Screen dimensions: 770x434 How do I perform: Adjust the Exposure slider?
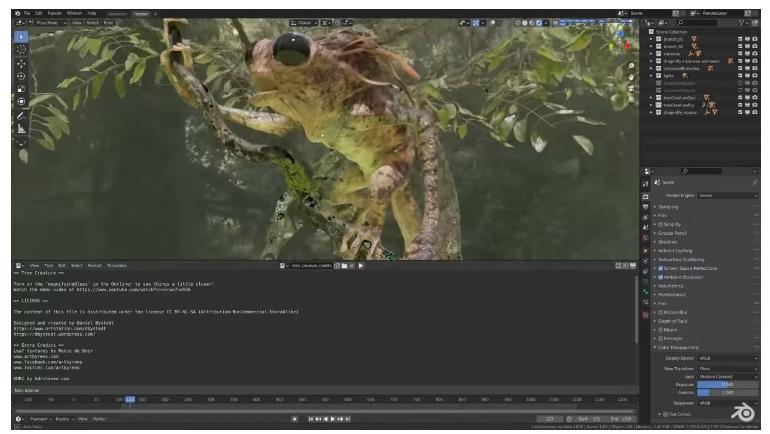pyautogui.click(x=728, y=384)
